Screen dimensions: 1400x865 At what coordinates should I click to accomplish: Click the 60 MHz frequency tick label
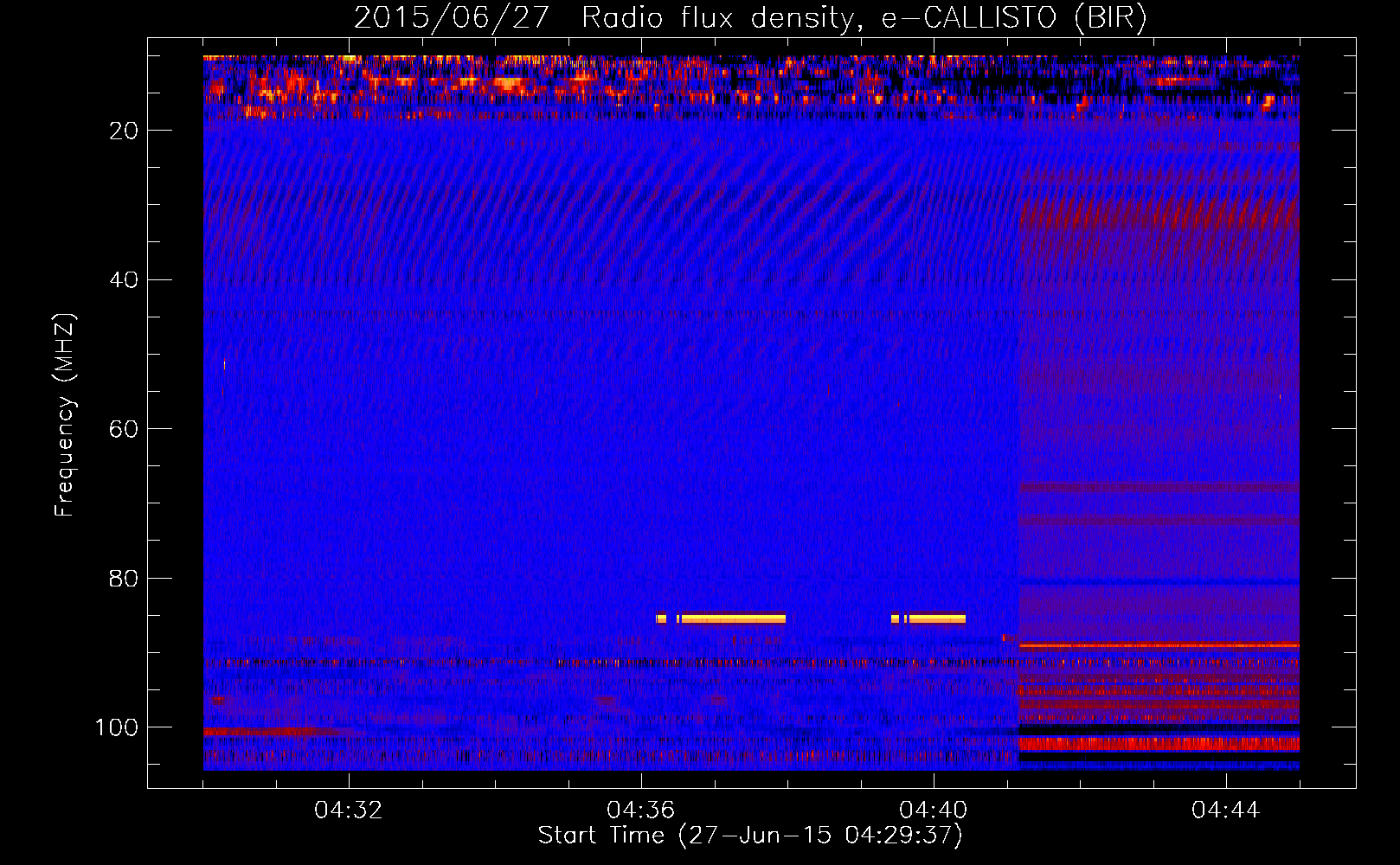[x=124, y=430]
